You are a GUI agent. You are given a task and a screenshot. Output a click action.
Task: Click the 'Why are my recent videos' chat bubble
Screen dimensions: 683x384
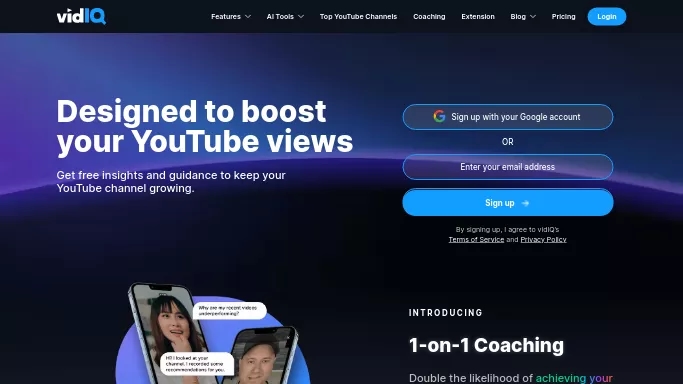coord(230,310)
